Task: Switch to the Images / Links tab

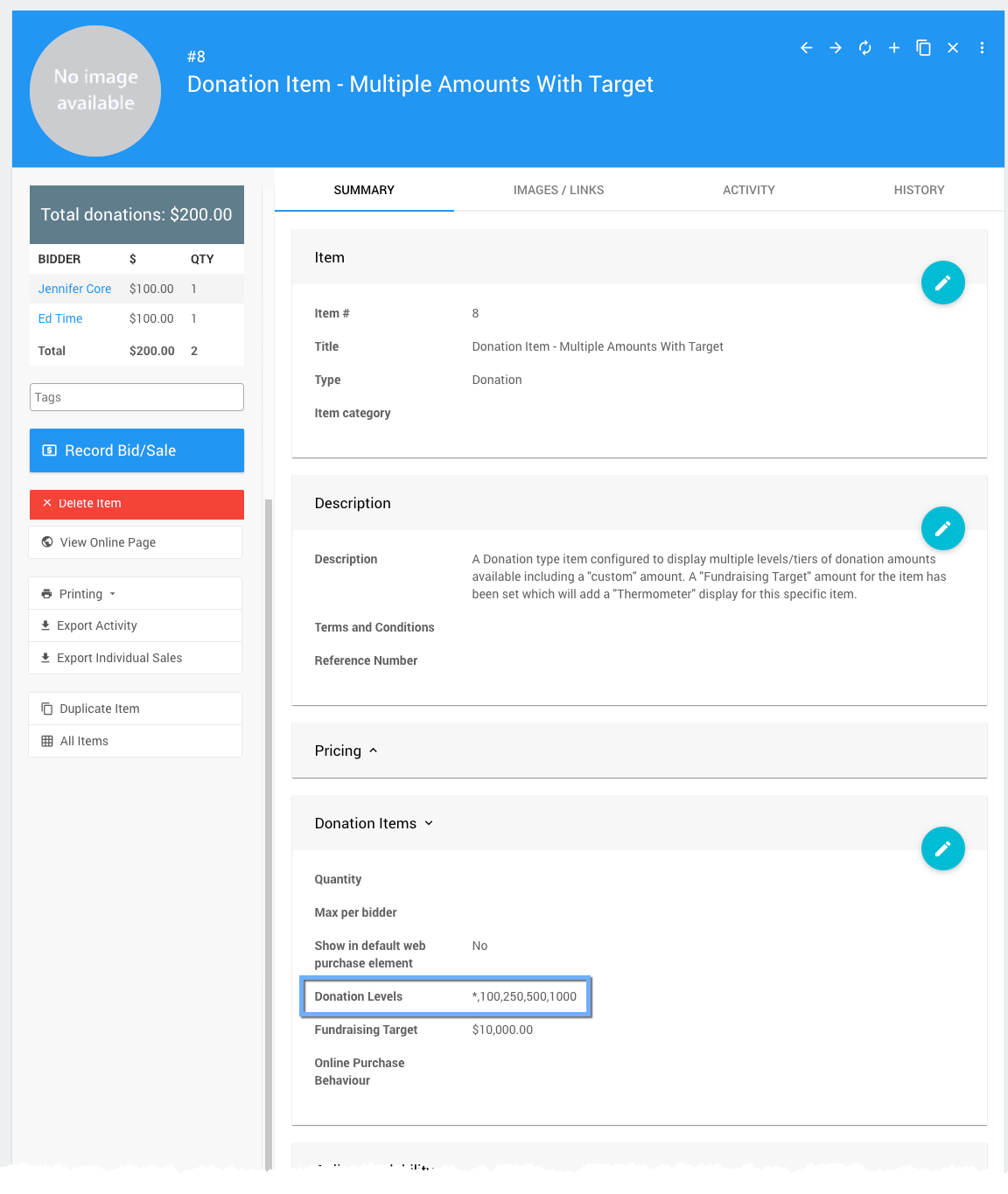Action: point(558,190)
